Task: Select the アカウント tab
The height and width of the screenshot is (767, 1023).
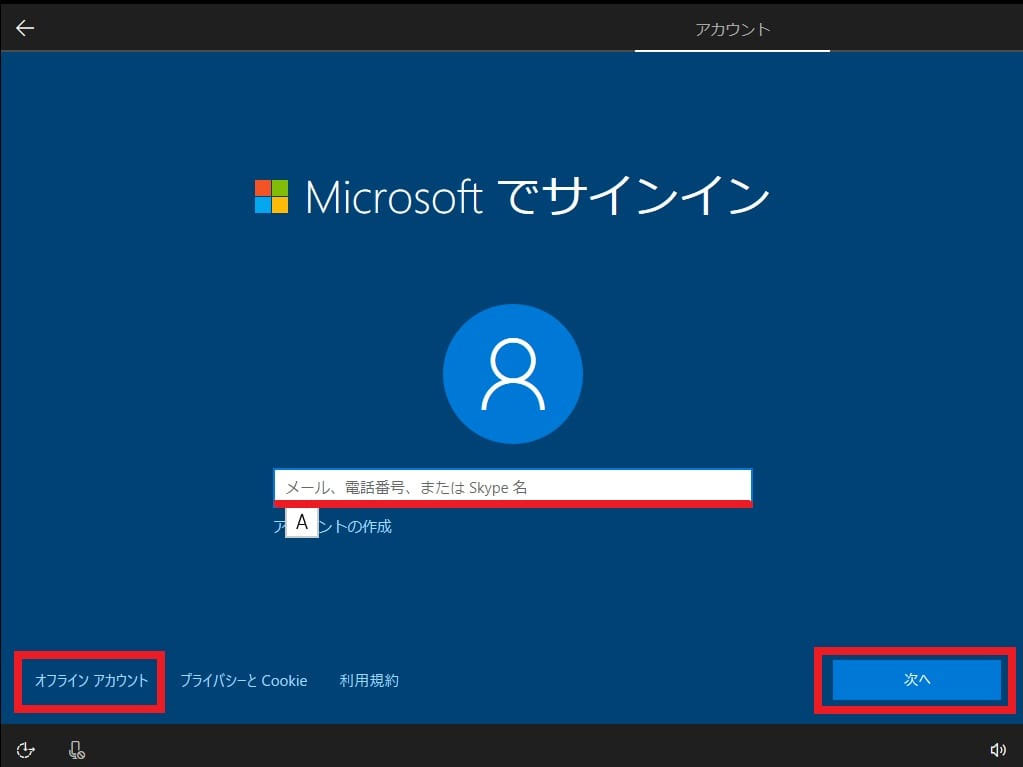Action: [732, 29]
